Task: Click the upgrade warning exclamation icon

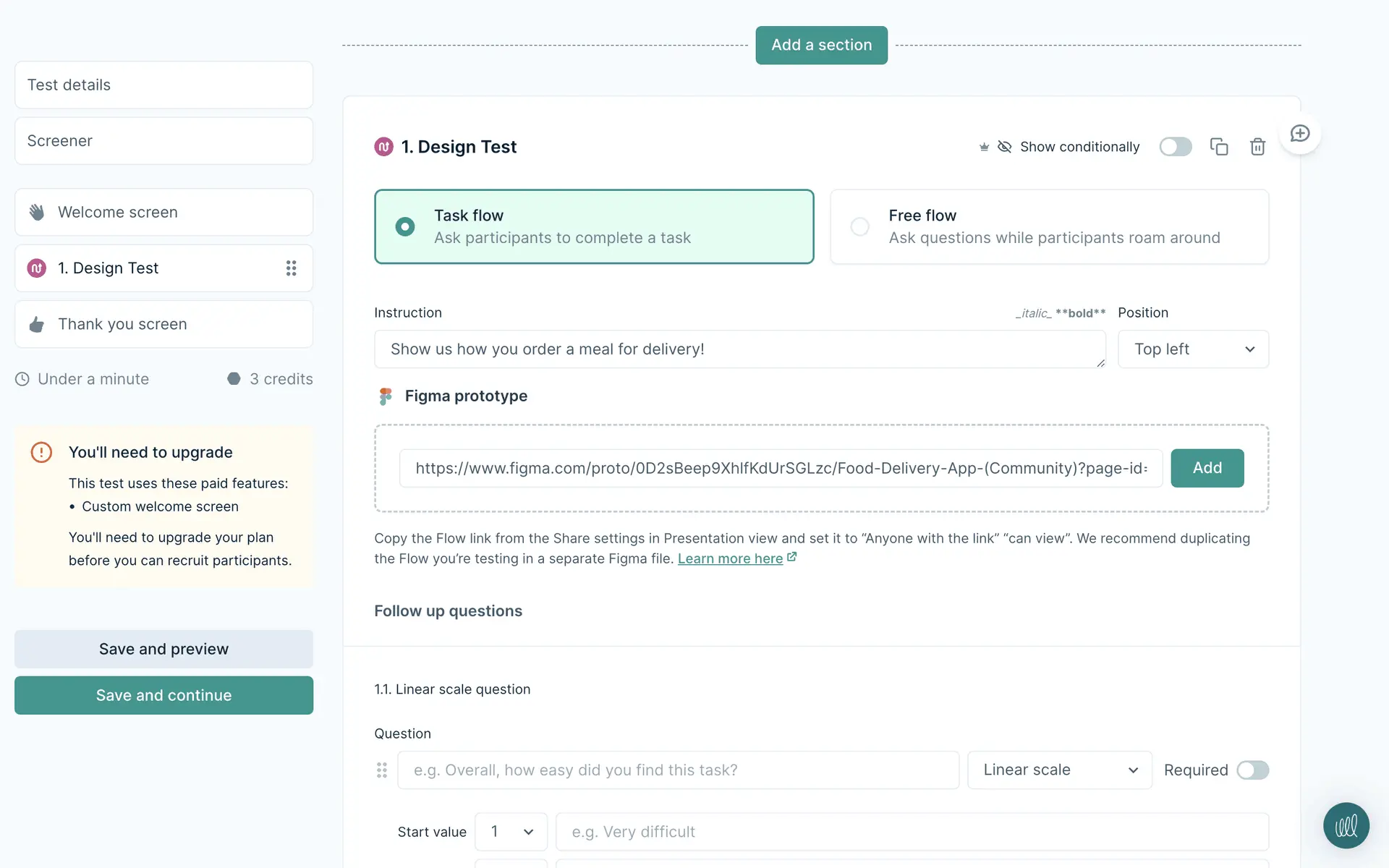Action: [x=41, y=453]
